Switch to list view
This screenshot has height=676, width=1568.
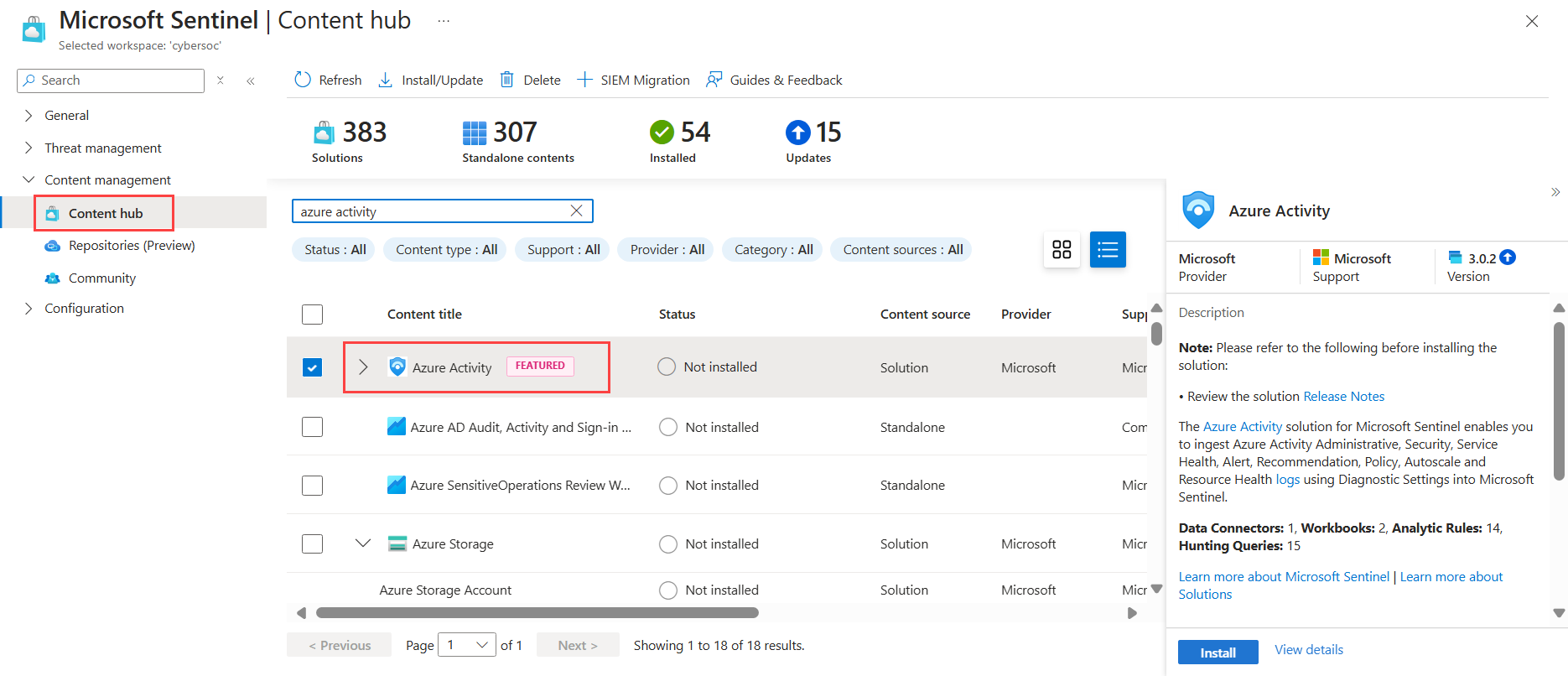point(1108,250)
